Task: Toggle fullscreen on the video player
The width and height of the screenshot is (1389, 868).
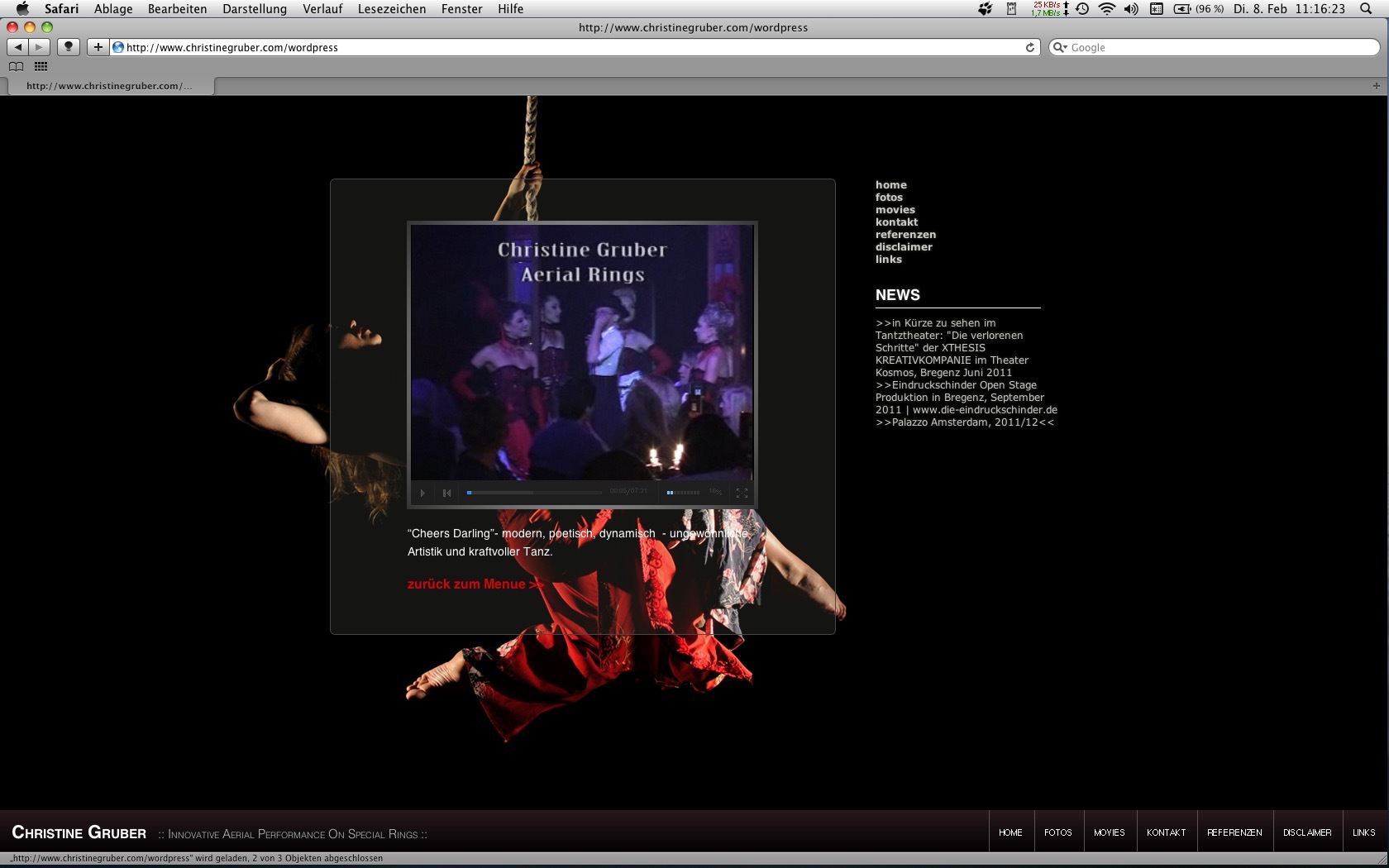Action: [742, 493]
